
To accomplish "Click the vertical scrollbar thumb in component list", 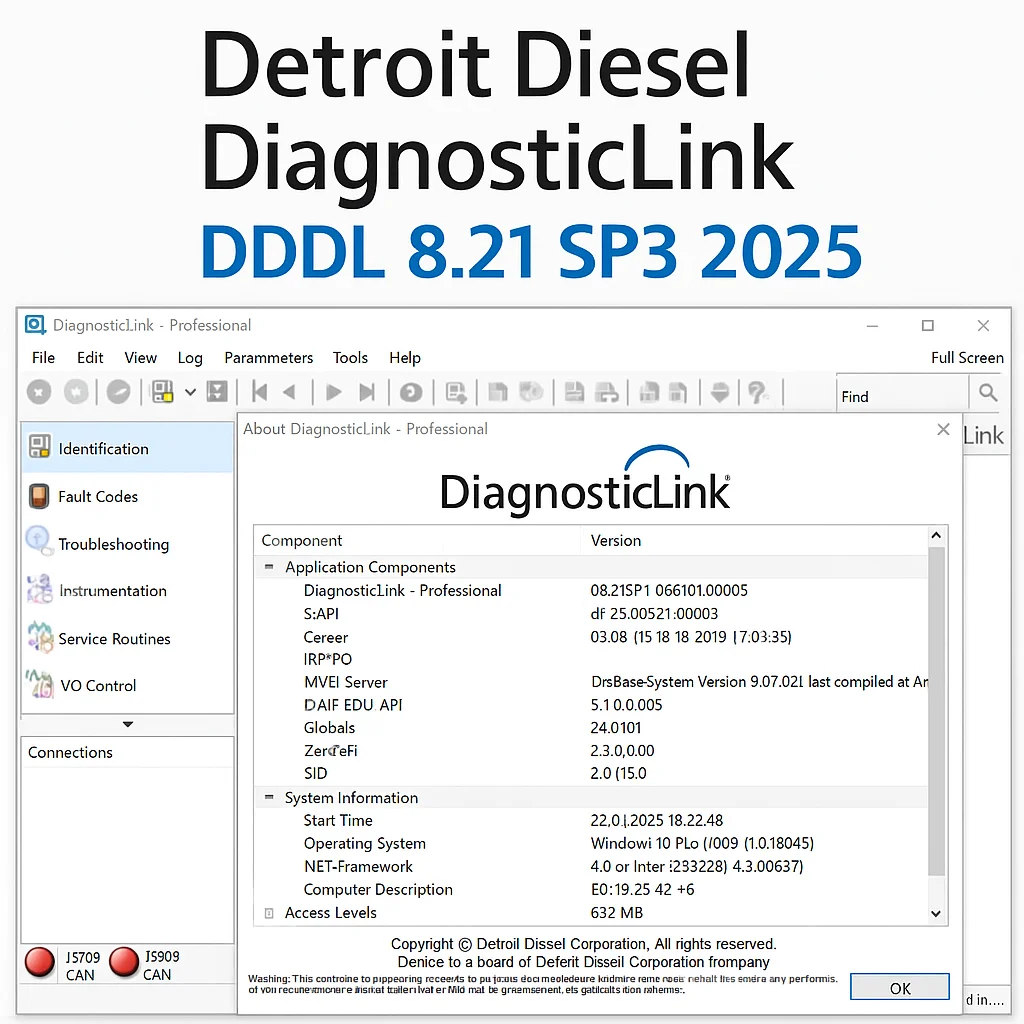I will 936,711.
